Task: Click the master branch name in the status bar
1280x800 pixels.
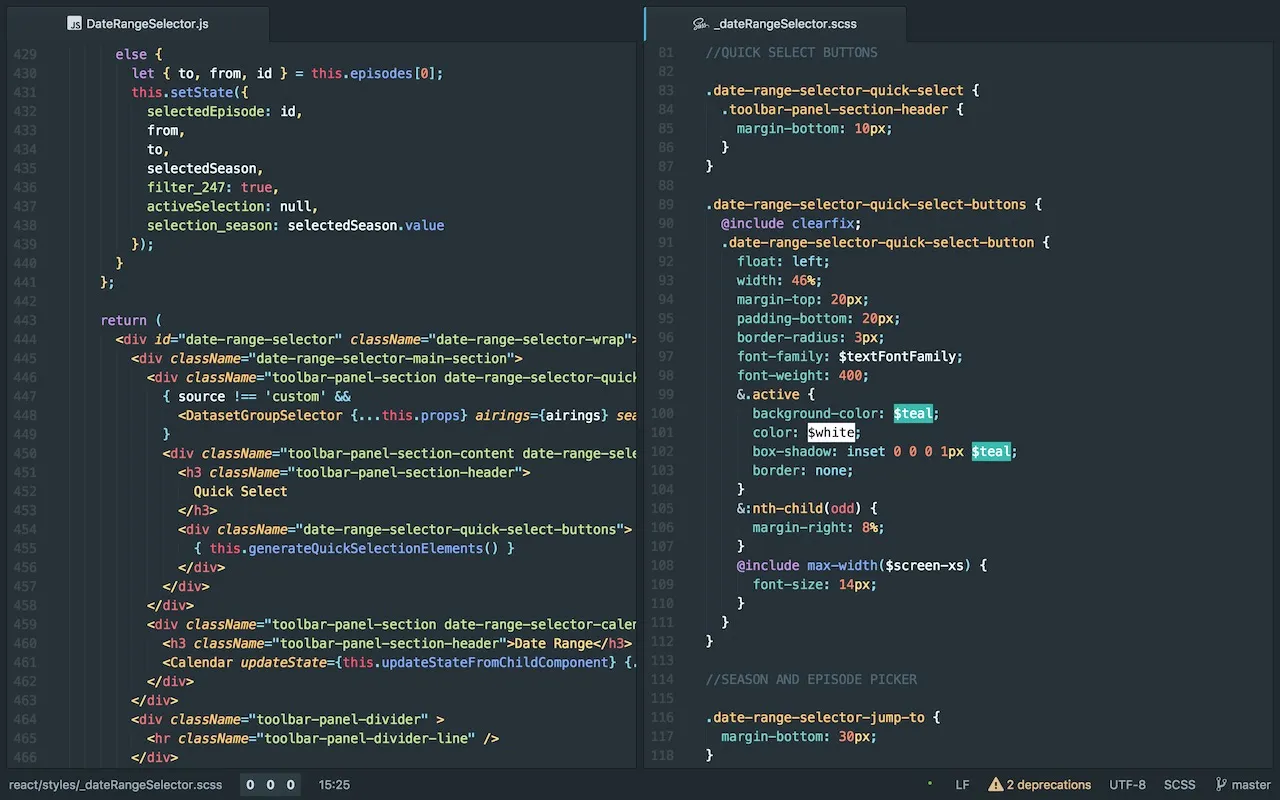Action: point(1251,785)
